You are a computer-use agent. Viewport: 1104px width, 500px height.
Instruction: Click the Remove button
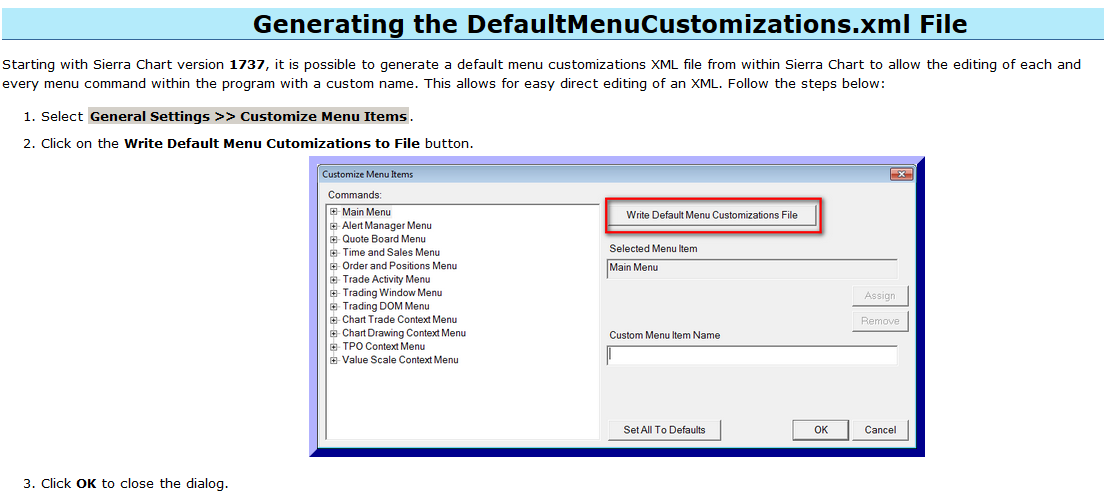click(879, 321)
